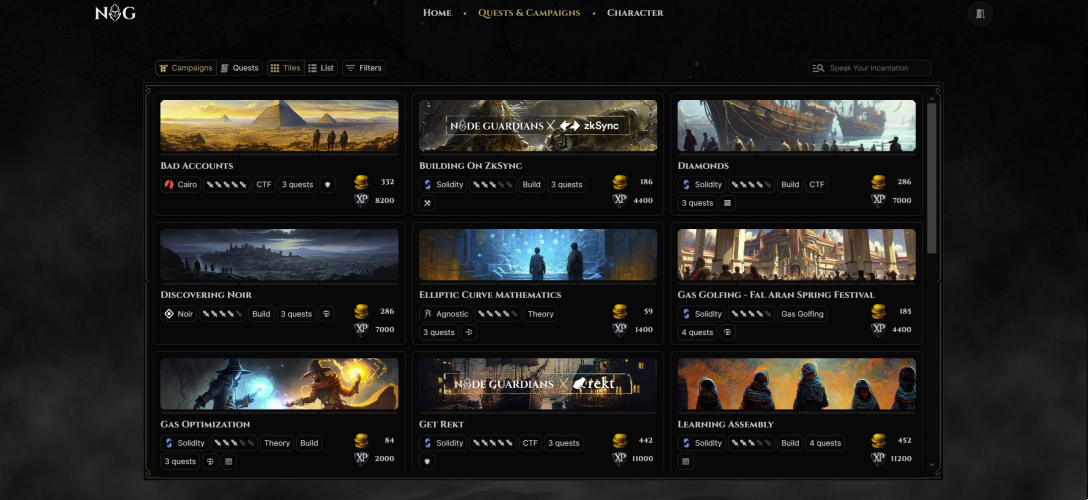Select the Tiles layout toggle
Screen dimensions: 1088x500
click(x=285, y=68)
